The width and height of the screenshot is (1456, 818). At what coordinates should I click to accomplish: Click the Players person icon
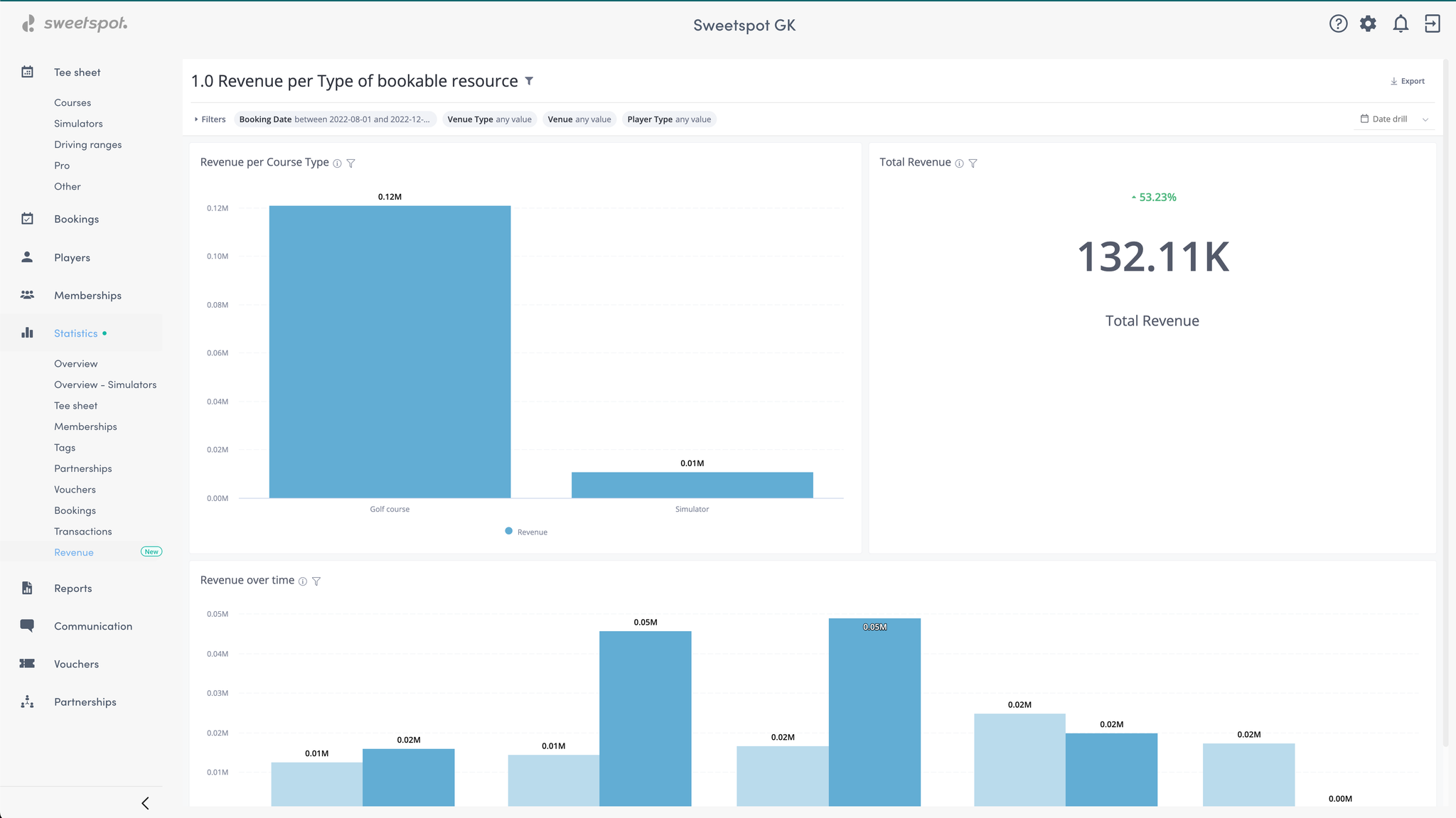[x=27, y=257]
